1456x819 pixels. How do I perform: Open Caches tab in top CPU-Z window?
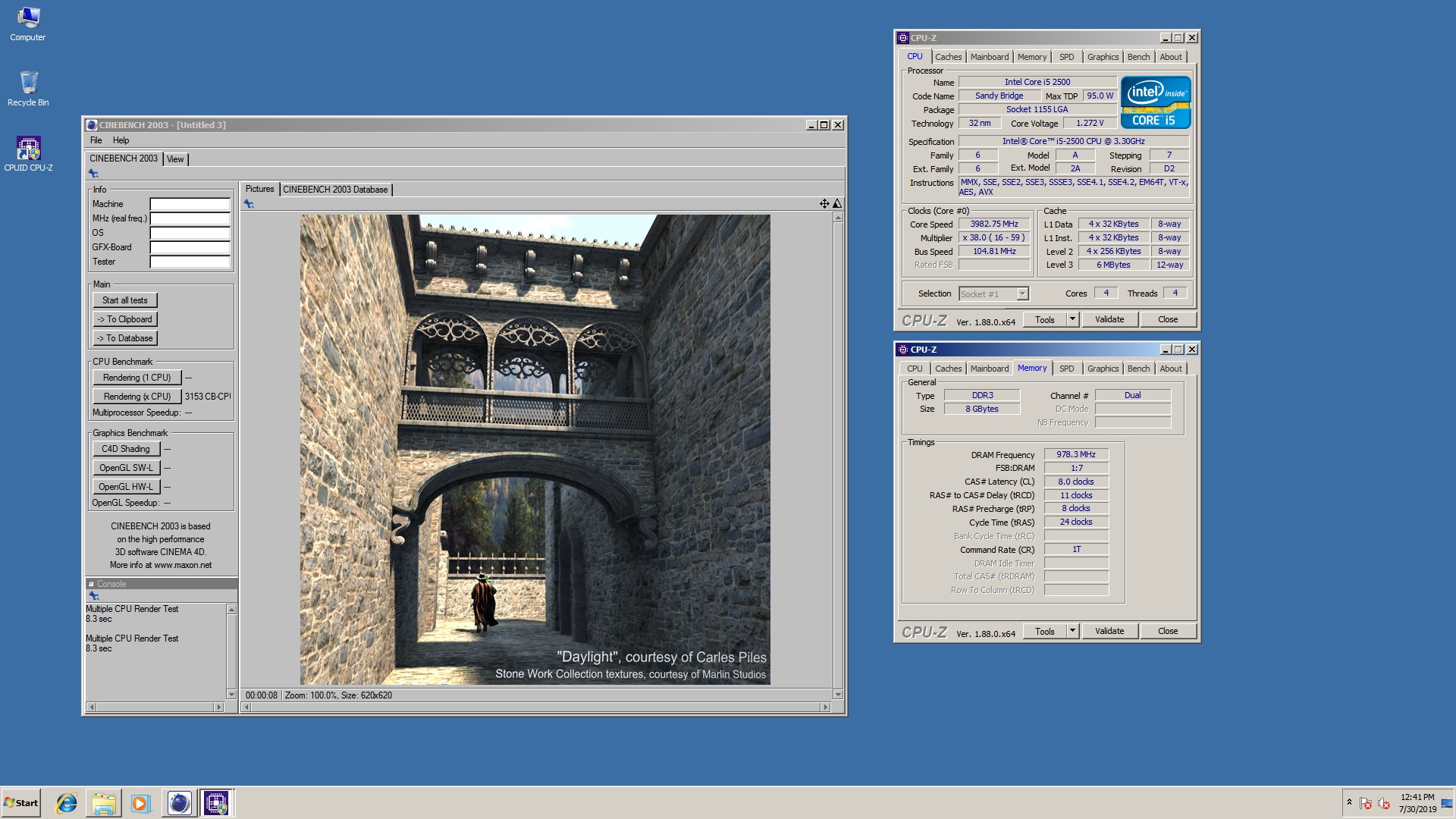coord(948,57)
